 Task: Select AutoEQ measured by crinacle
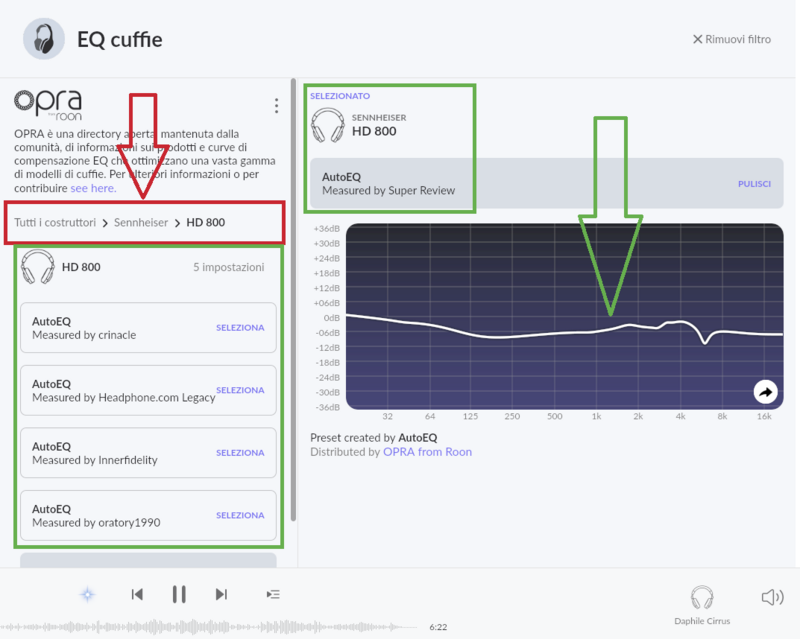tap(240, 328)
